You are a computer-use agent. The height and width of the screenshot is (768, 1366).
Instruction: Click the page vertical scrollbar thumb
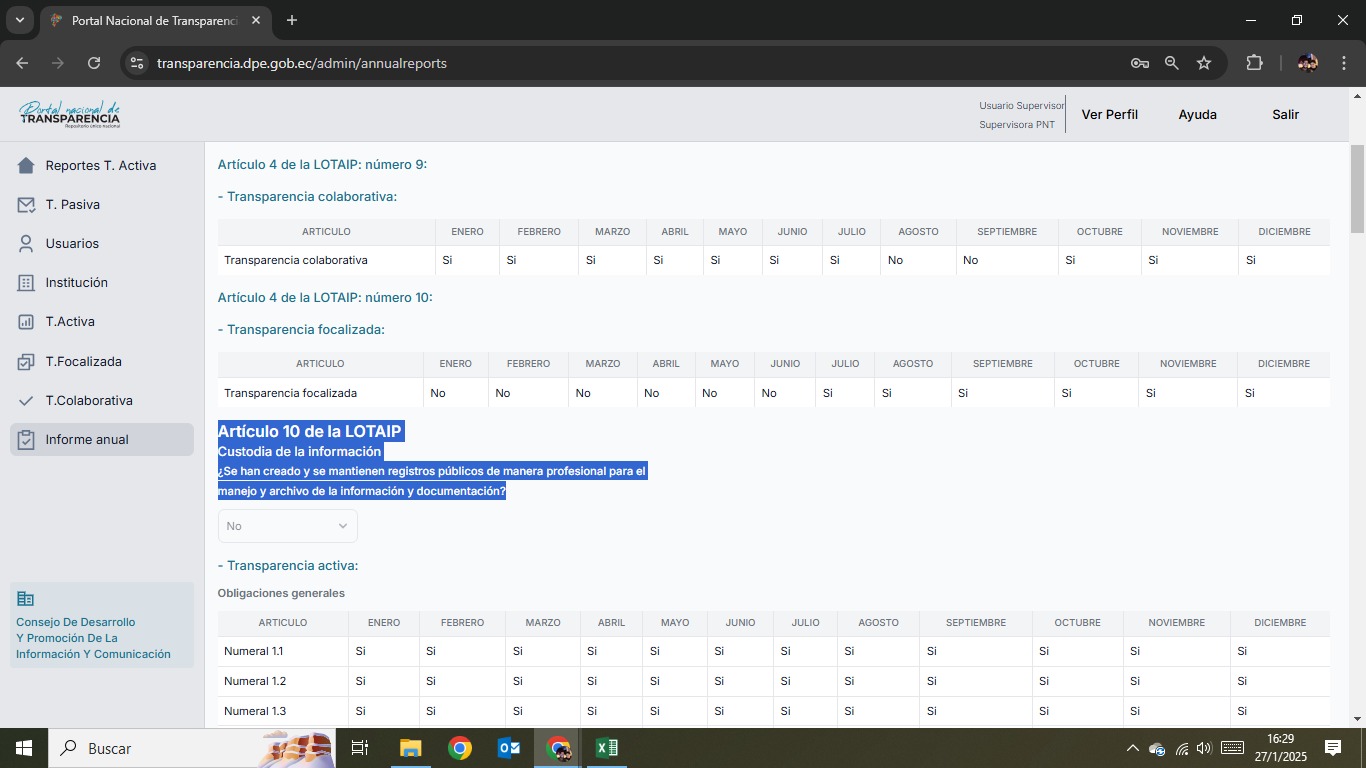1357,188
